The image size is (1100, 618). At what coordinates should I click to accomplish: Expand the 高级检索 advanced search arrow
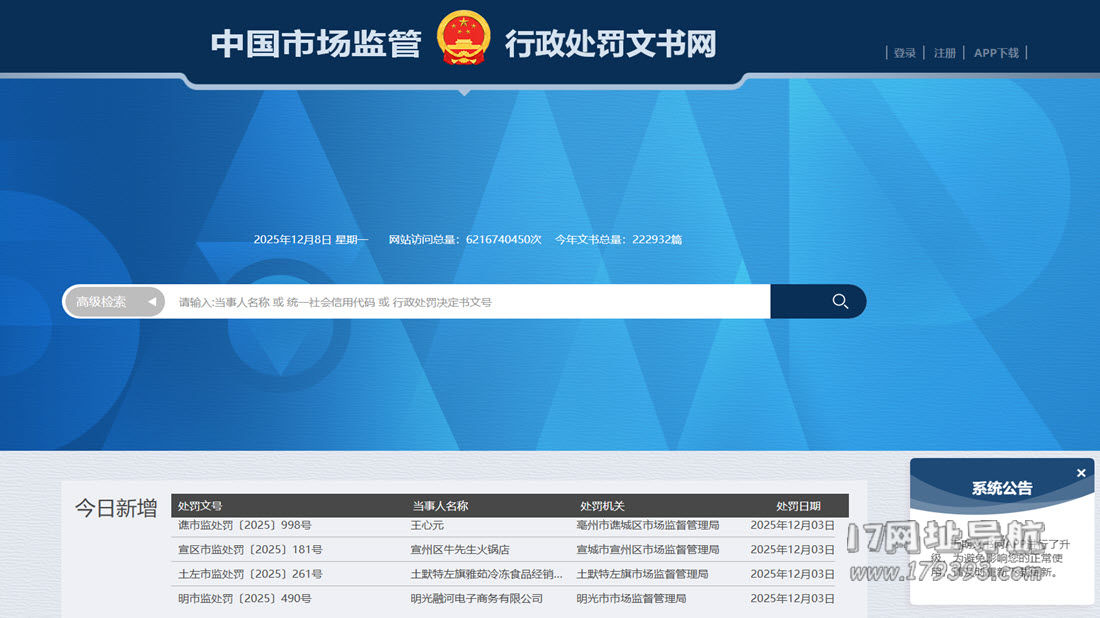pyautogui.click(x=152, y=302)
